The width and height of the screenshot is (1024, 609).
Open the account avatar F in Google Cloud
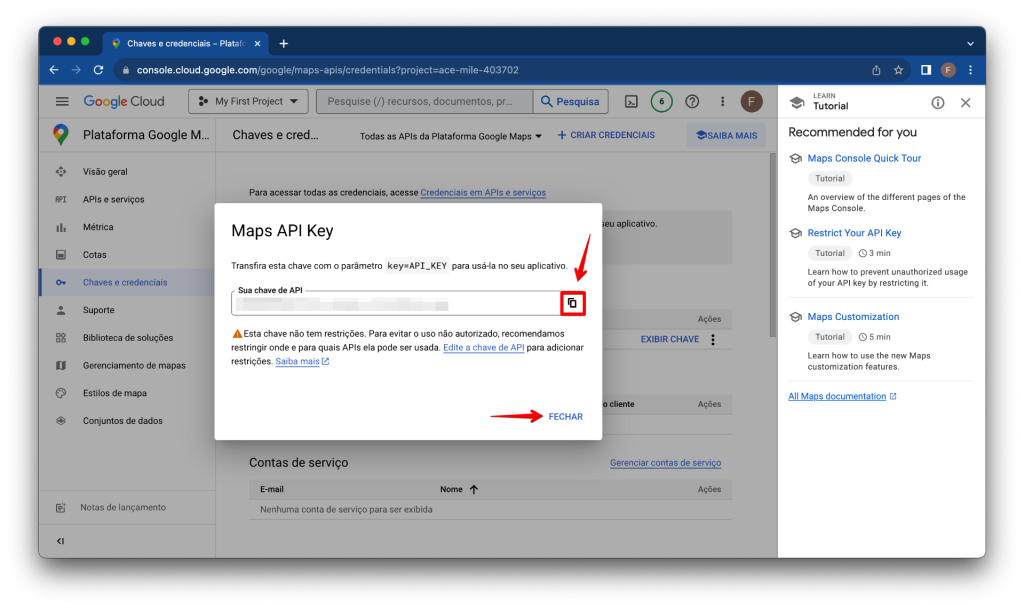tap(752, 102)
